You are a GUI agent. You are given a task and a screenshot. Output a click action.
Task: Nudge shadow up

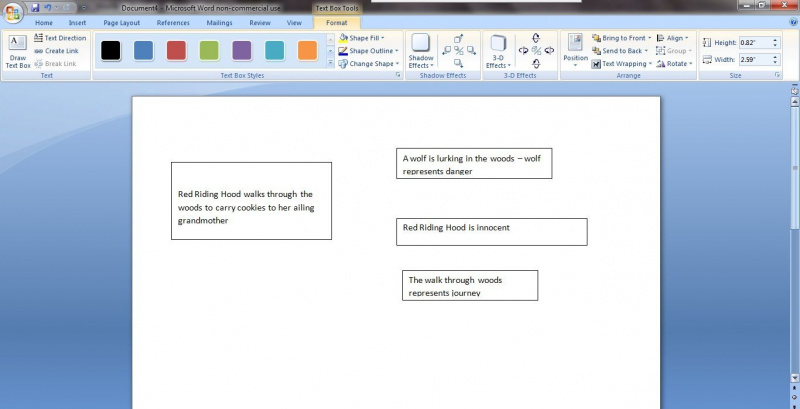[459, 38]
